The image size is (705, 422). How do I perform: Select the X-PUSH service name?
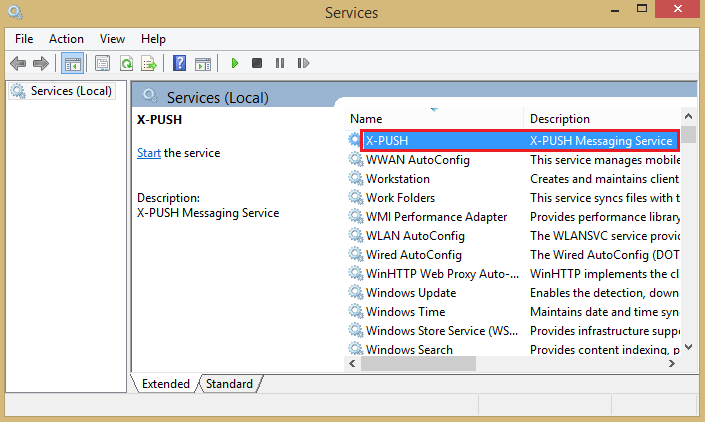[x=387, y=141]
